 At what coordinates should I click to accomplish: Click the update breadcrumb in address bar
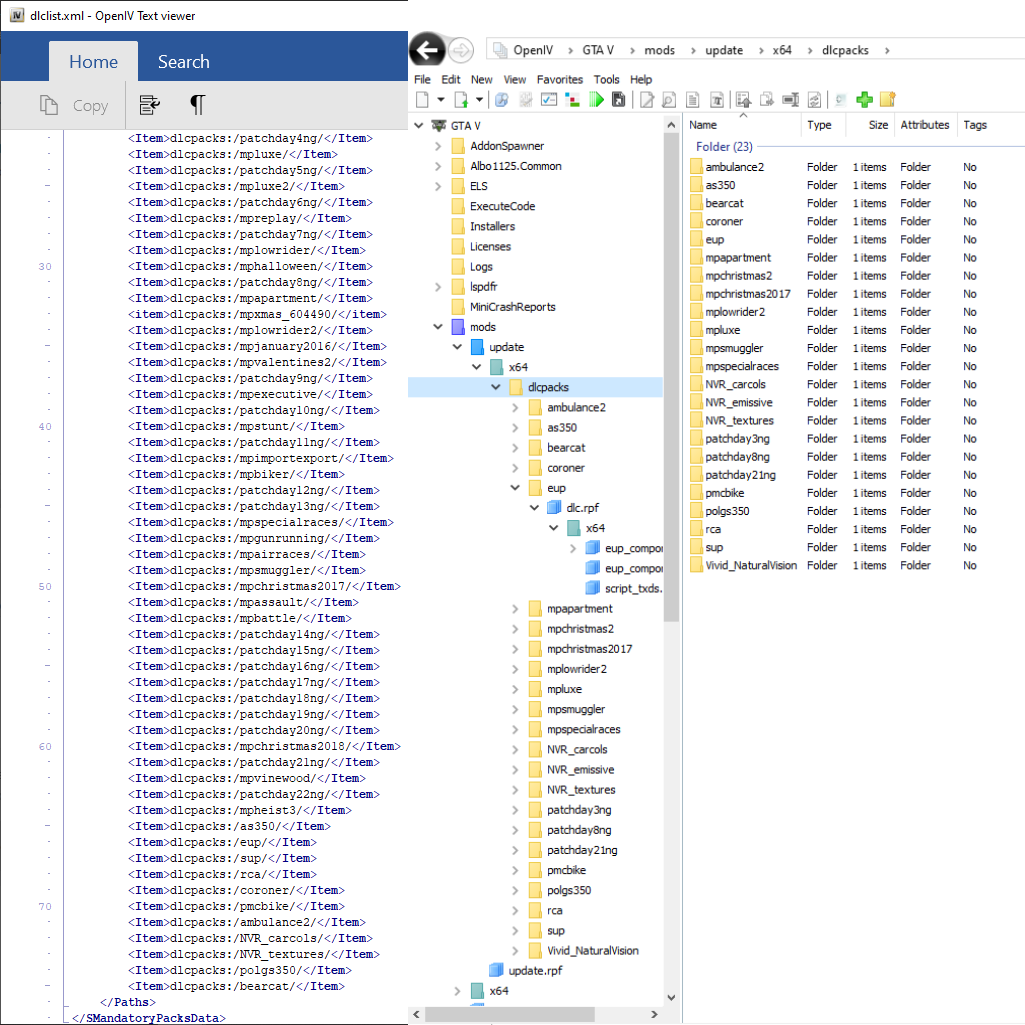point(724,50)
